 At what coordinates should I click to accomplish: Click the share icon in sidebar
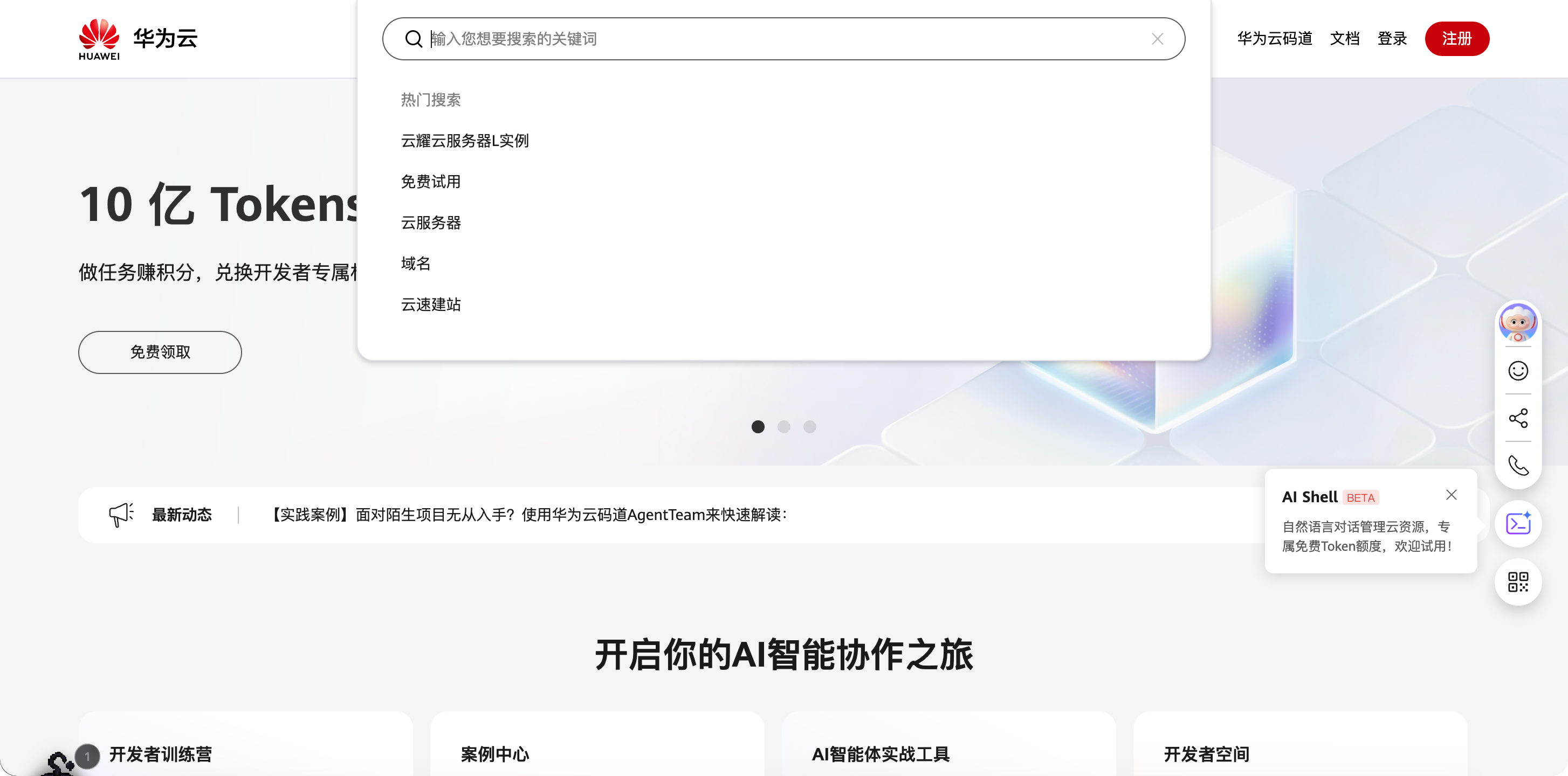pos(1517,418)
